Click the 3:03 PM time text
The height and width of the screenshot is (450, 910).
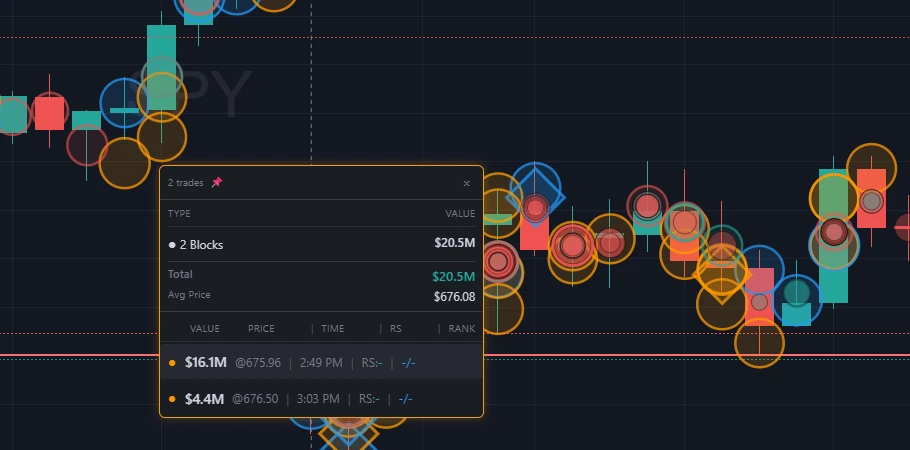coord(318,399)
